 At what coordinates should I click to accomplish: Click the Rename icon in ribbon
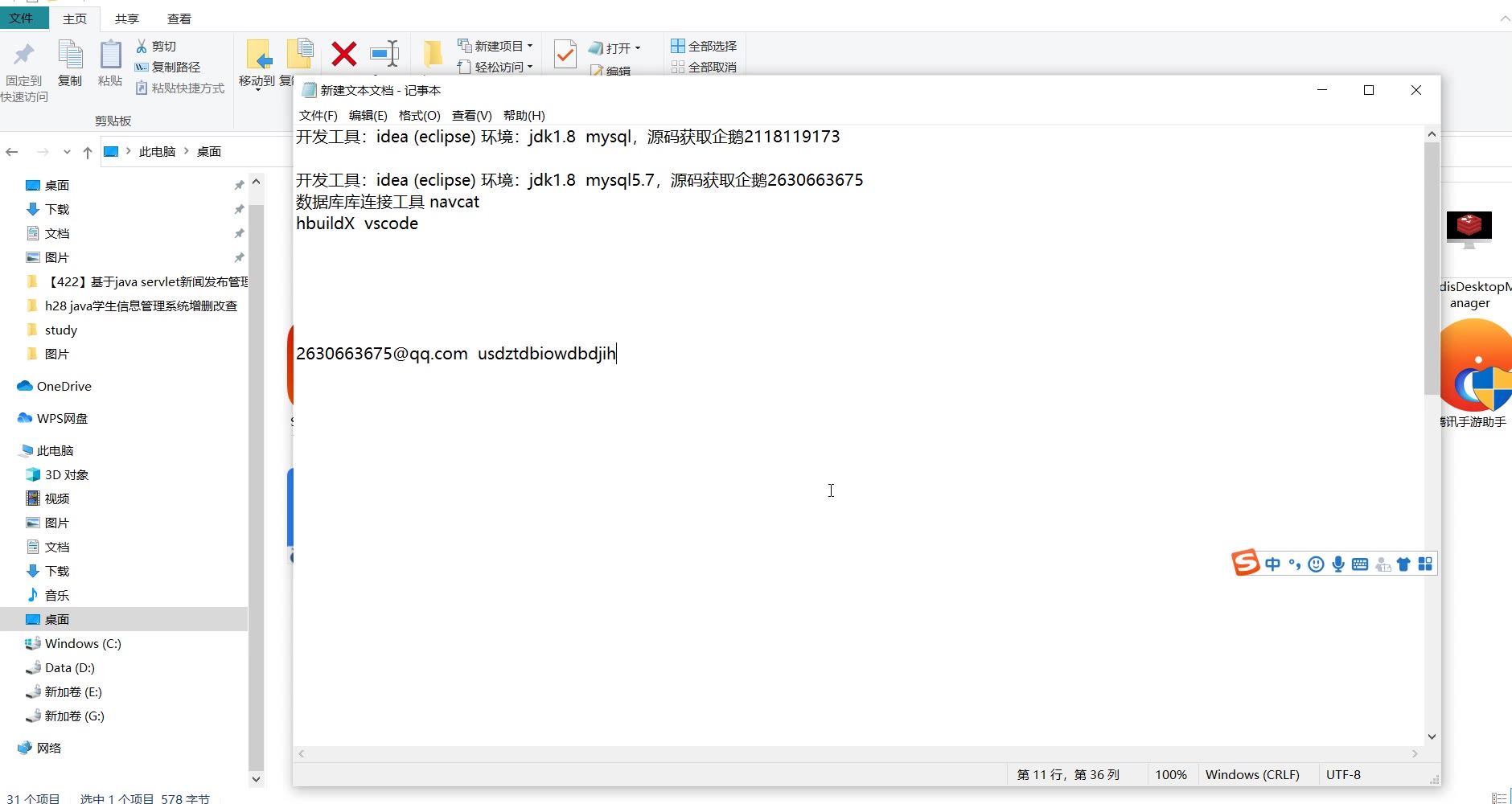point(384,54)
